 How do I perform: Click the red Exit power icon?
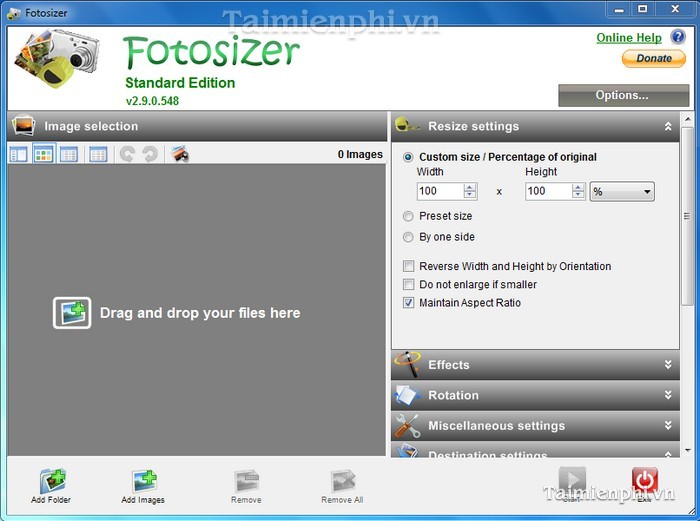pos(645,480)
